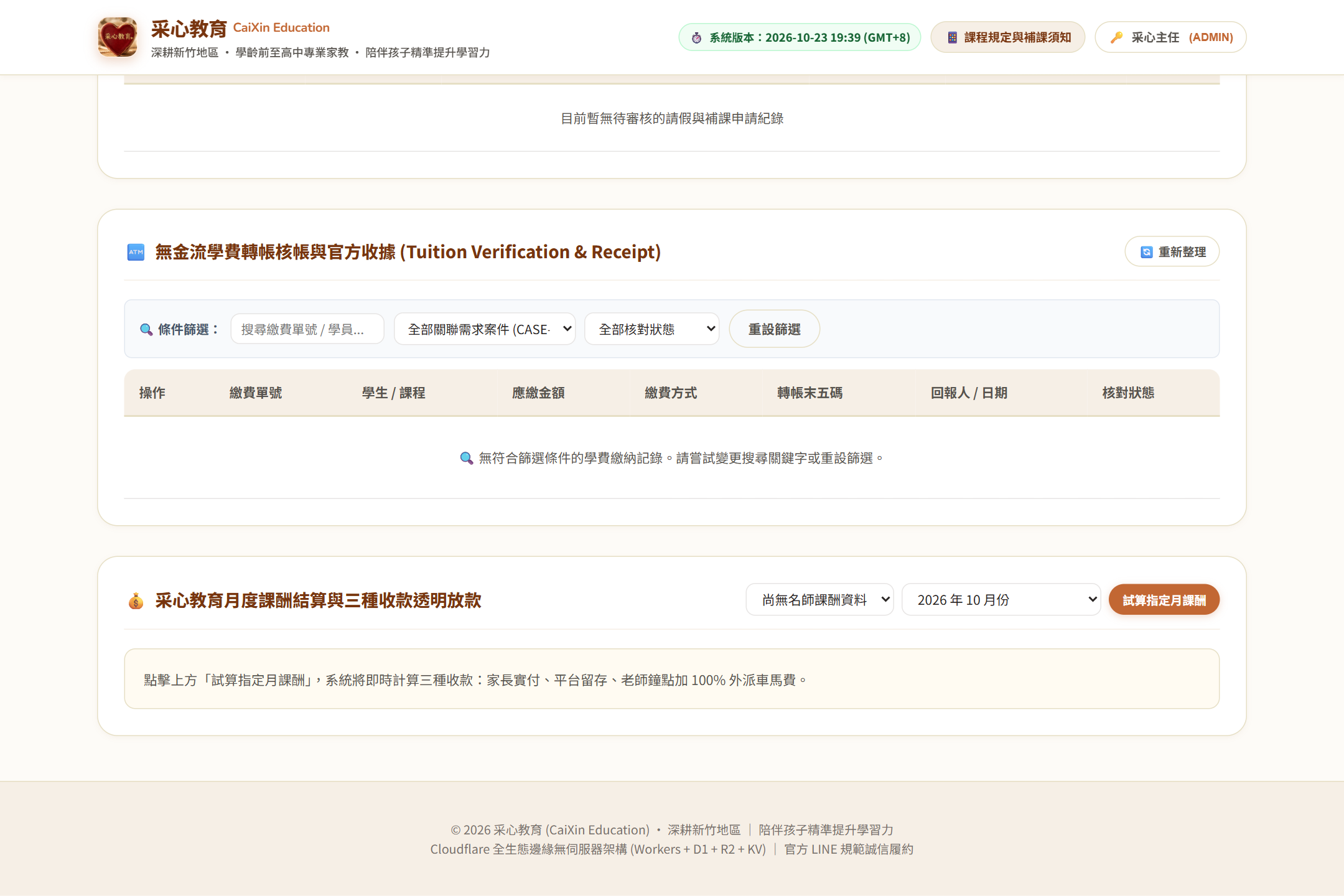Click the magnifier icon in empty tuition records message
This screenshot has width=1344, height=896.
pyautogui.click(x=467, y=459)
